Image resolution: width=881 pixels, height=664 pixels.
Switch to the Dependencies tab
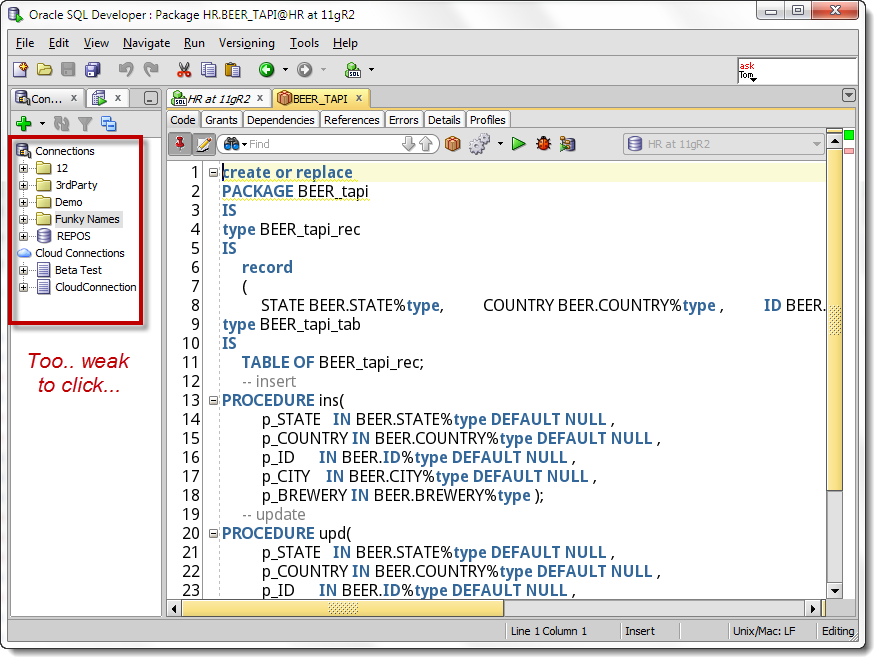(280, 120)
